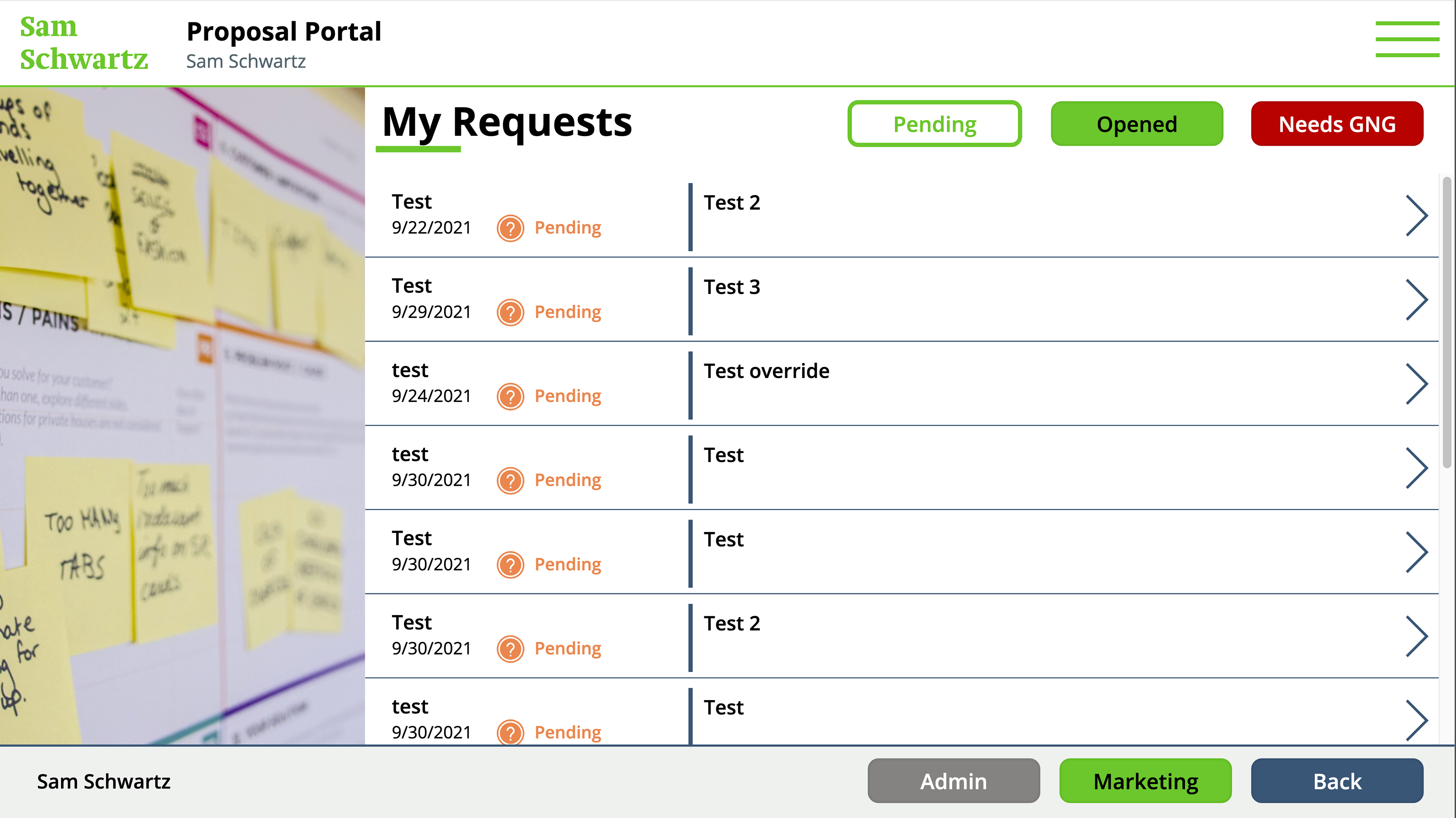Toggle the Pending filter

click(934, 124)
